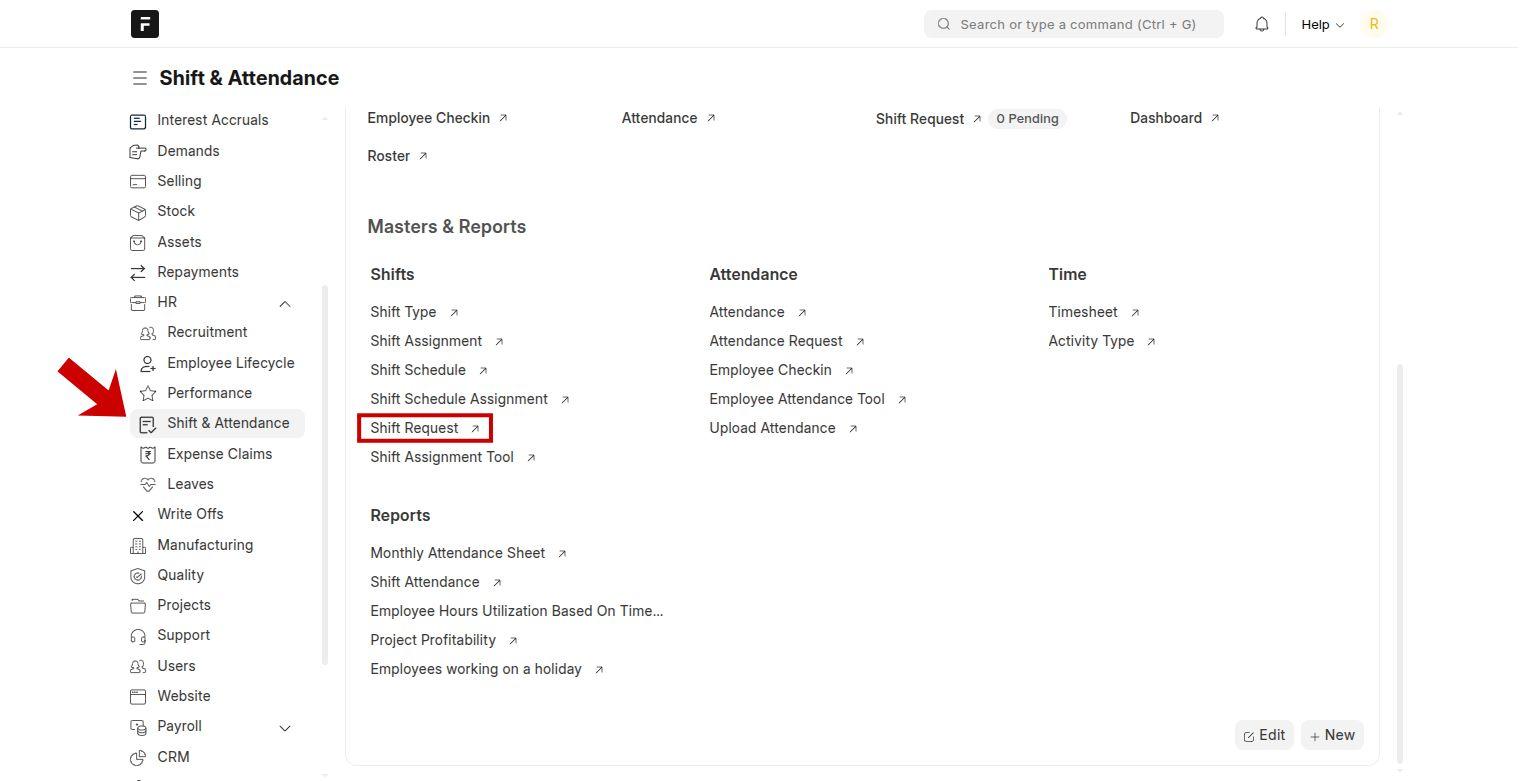Open Quality module in the sidebar
1522x781 pixels.
pyautogui.click(x=180, y=575)
